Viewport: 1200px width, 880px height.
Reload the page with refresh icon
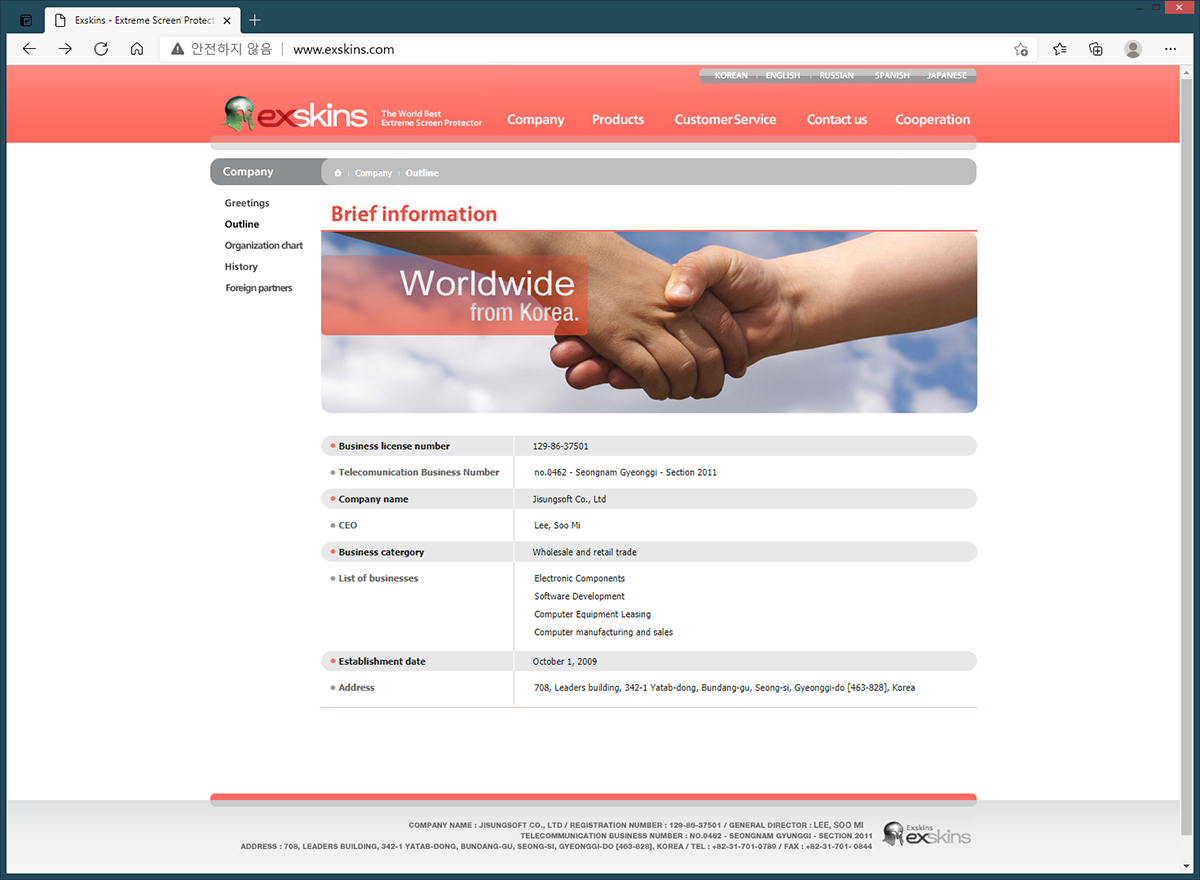[101, 49]
